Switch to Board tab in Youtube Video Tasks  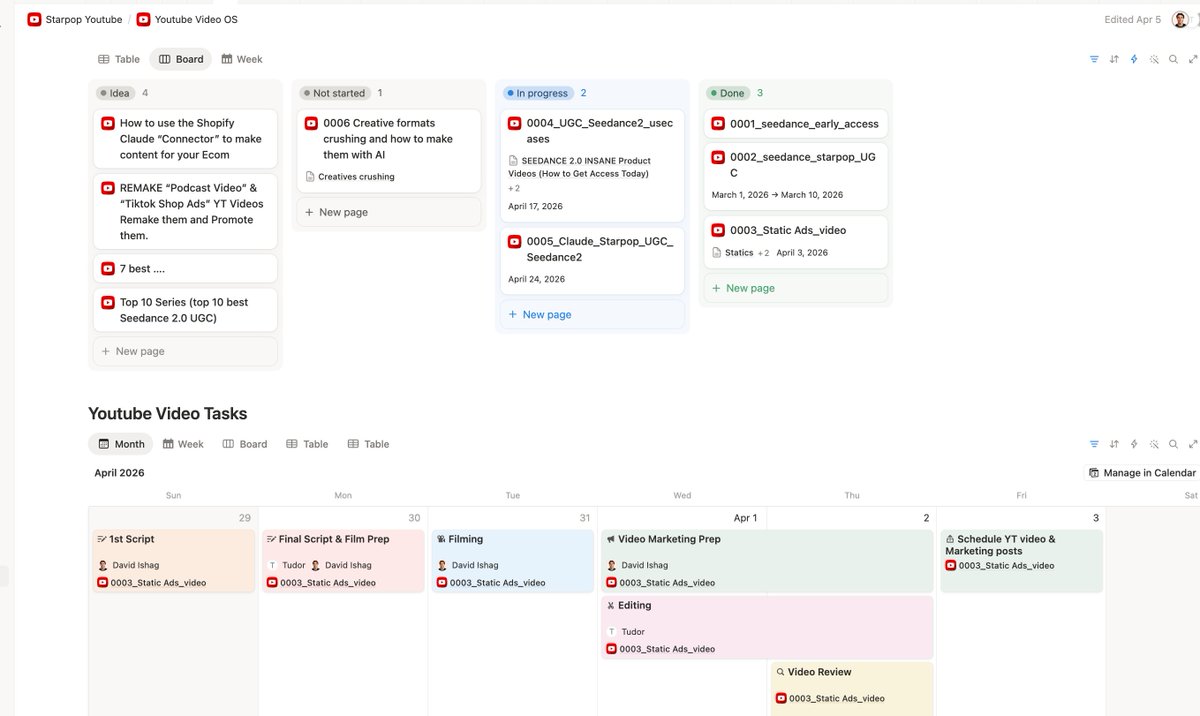[245, 444]
